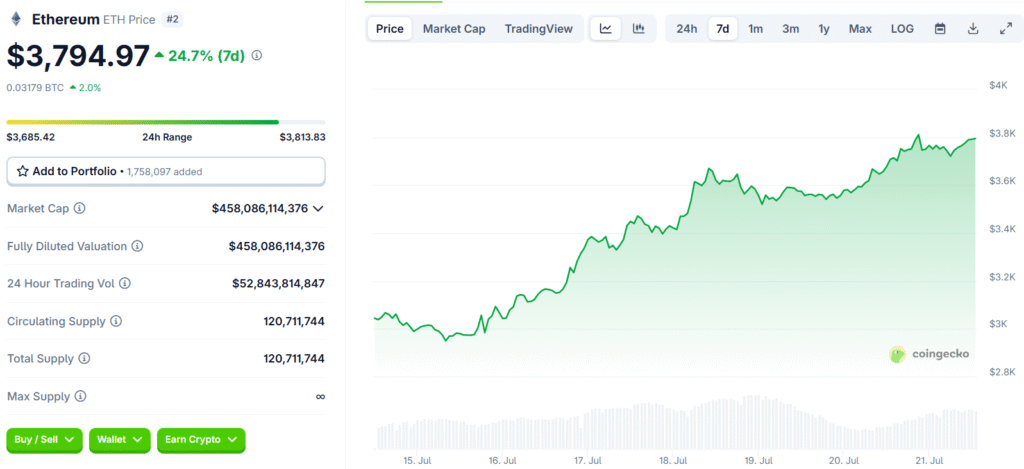Switch to the line chart view icon
The width and height of the screenshot is (1024, 469).
coord(606,29)
